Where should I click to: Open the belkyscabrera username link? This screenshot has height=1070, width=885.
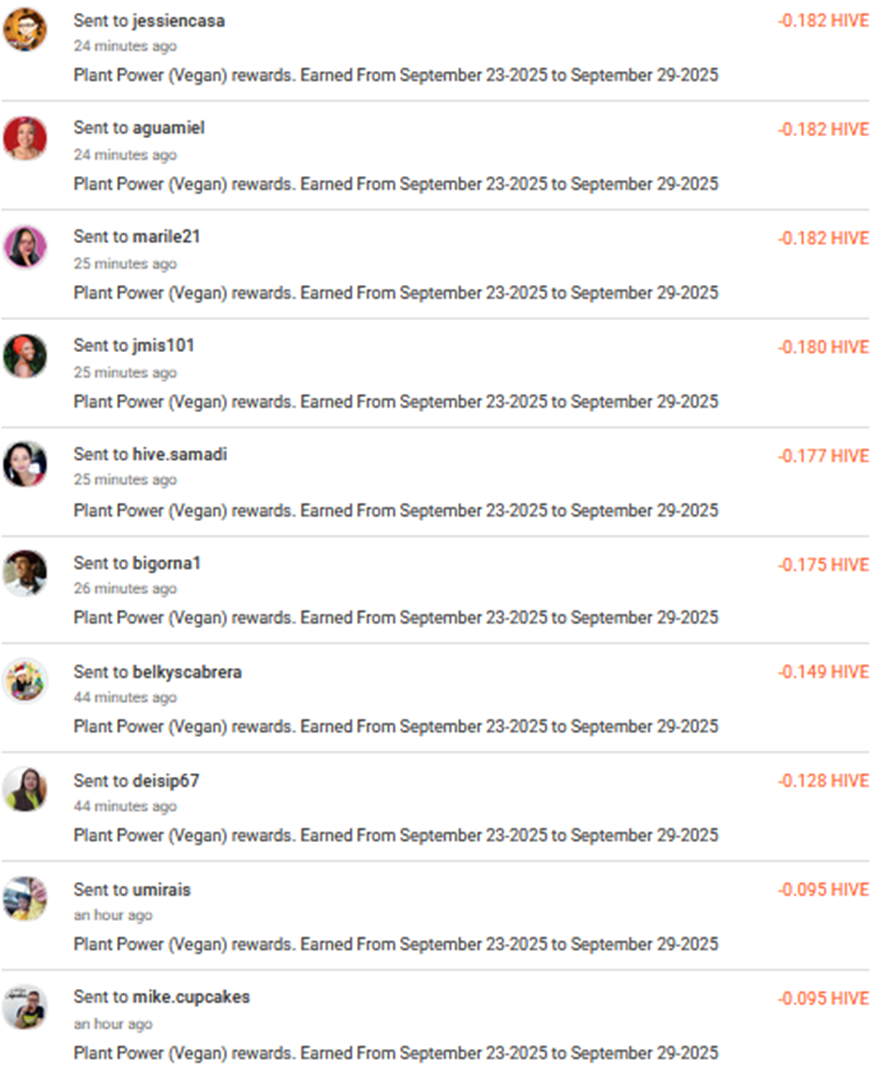pos(187,672)
